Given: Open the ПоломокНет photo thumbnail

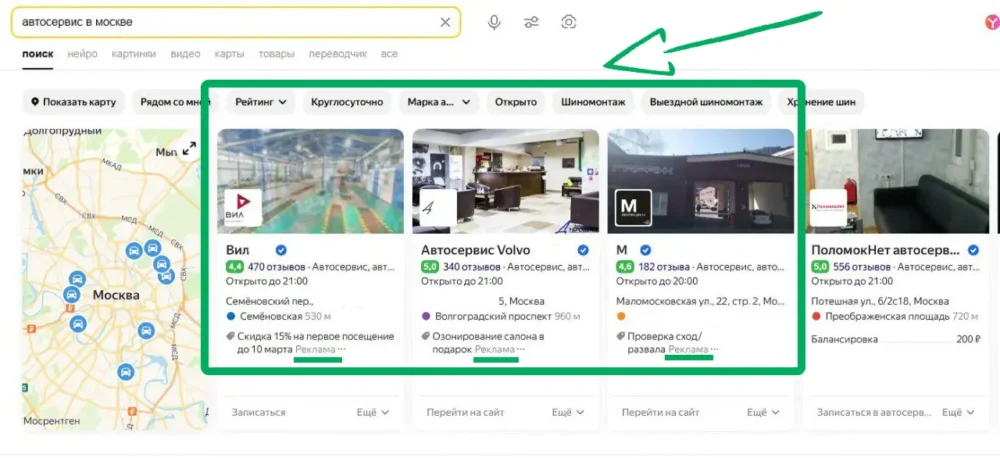Looking at the screenshot, I should pos(896,181).
